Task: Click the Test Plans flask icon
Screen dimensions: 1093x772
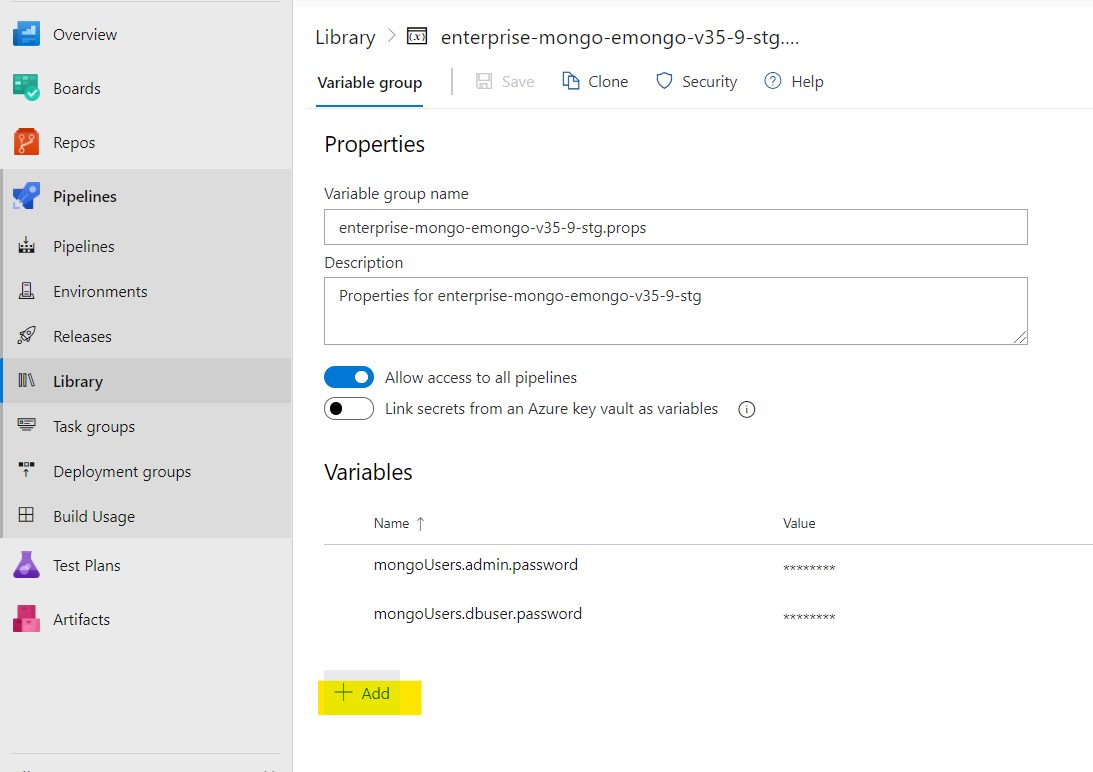Action: pos(26,565)
